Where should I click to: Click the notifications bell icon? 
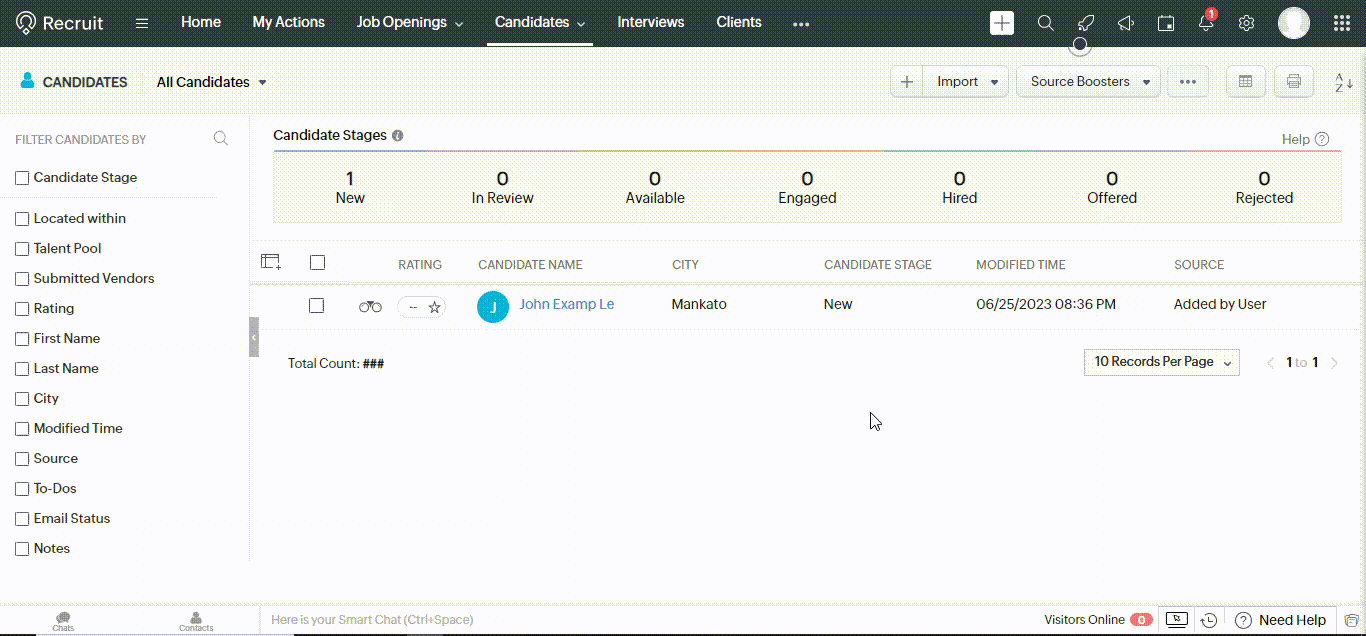(x=1205, y=23)
